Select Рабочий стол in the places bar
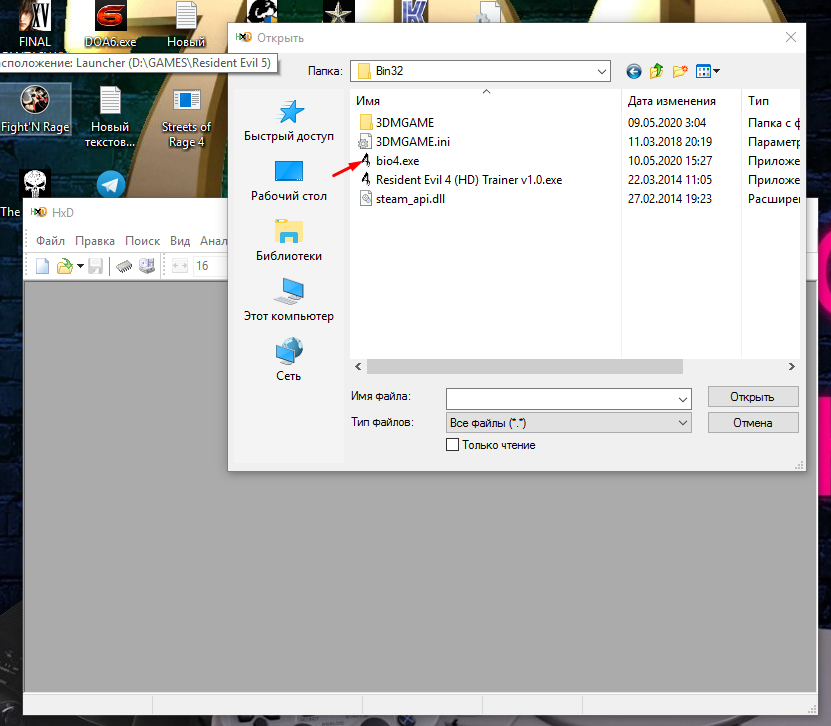831x726 pixels. click(x=289, y=181)
